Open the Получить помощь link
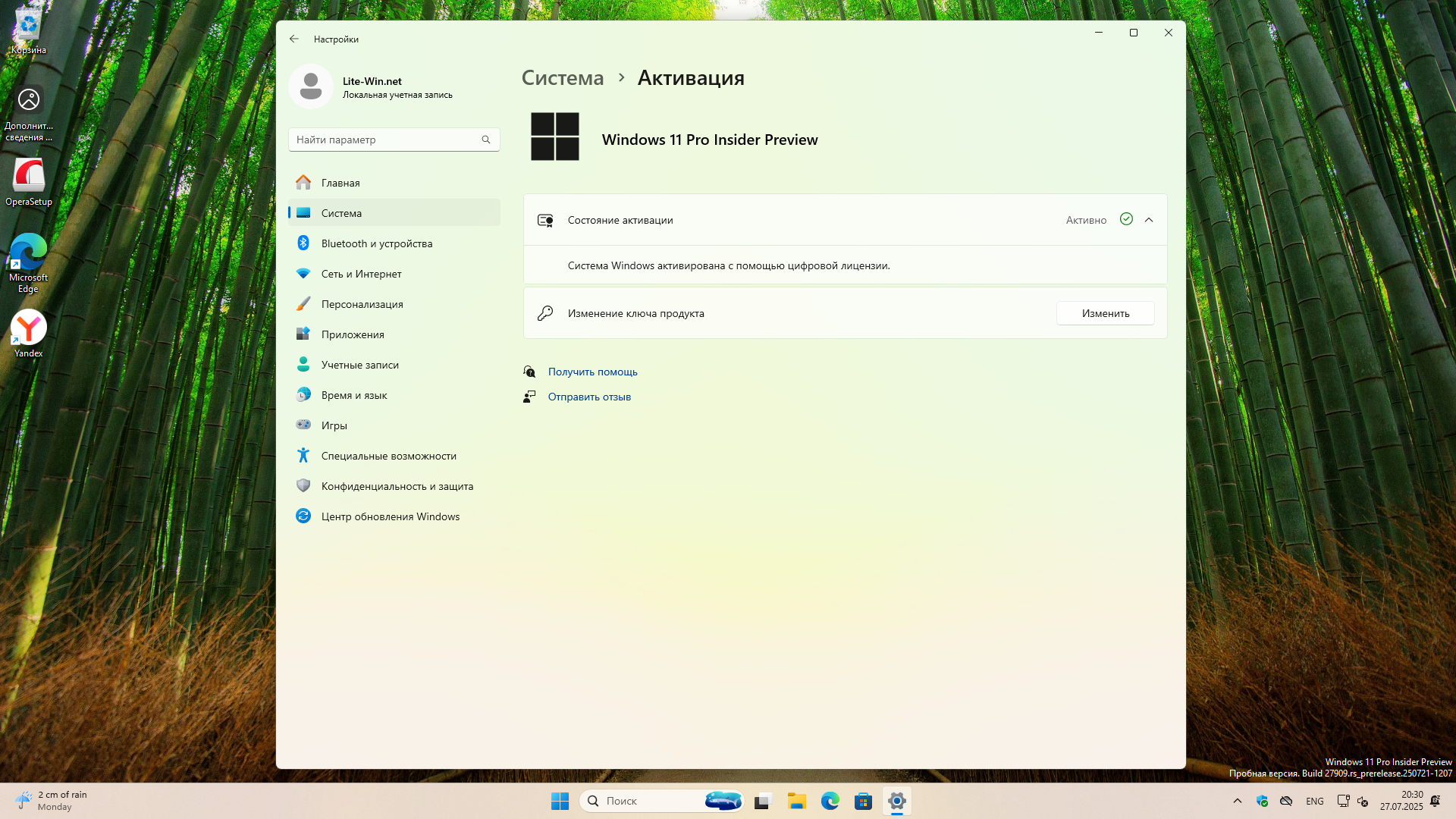Screen dimensions: 1456x819 (x=592, y=372)
